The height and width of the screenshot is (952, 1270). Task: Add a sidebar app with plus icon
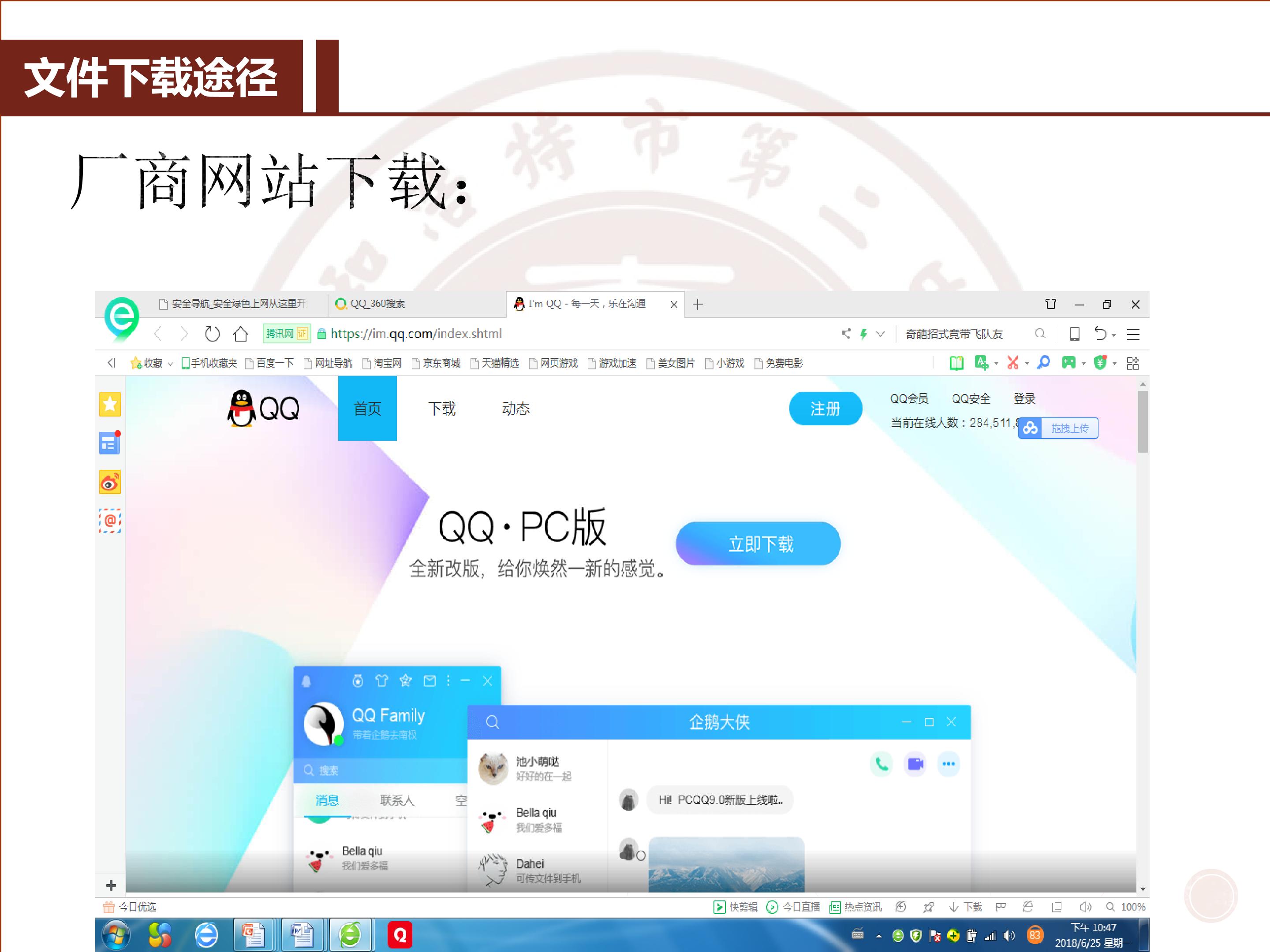pyautogui.click(x=111, y=885)
